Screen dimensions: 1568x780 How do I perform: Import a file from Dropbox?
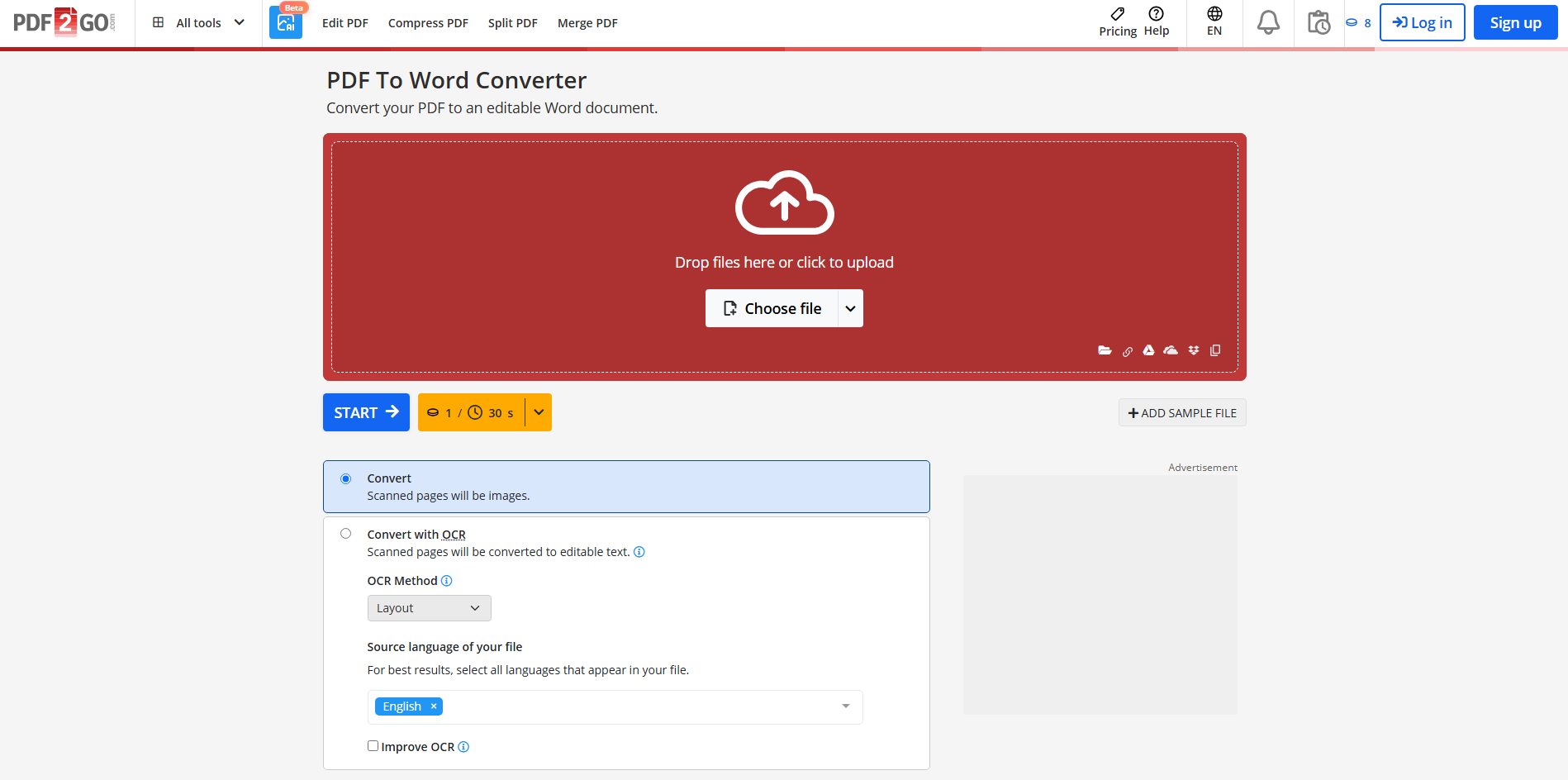pyautogui.click(x=1194, y=350)
